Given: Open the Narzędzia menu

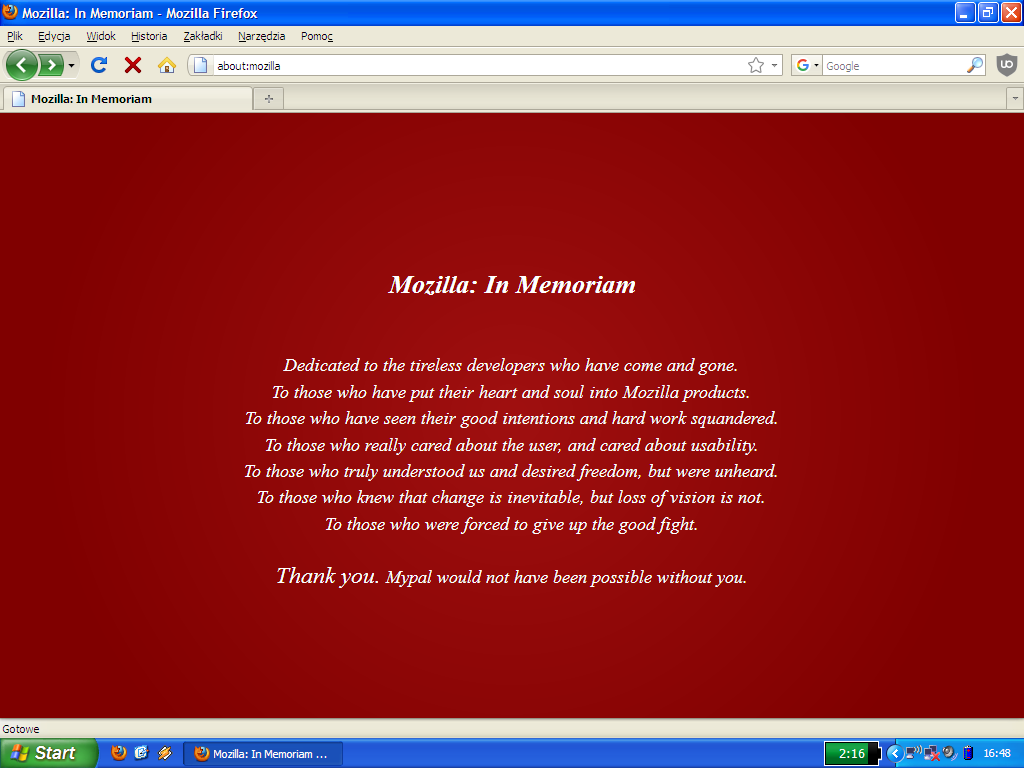Looking at the screenshot, I should tap(262, 36).
